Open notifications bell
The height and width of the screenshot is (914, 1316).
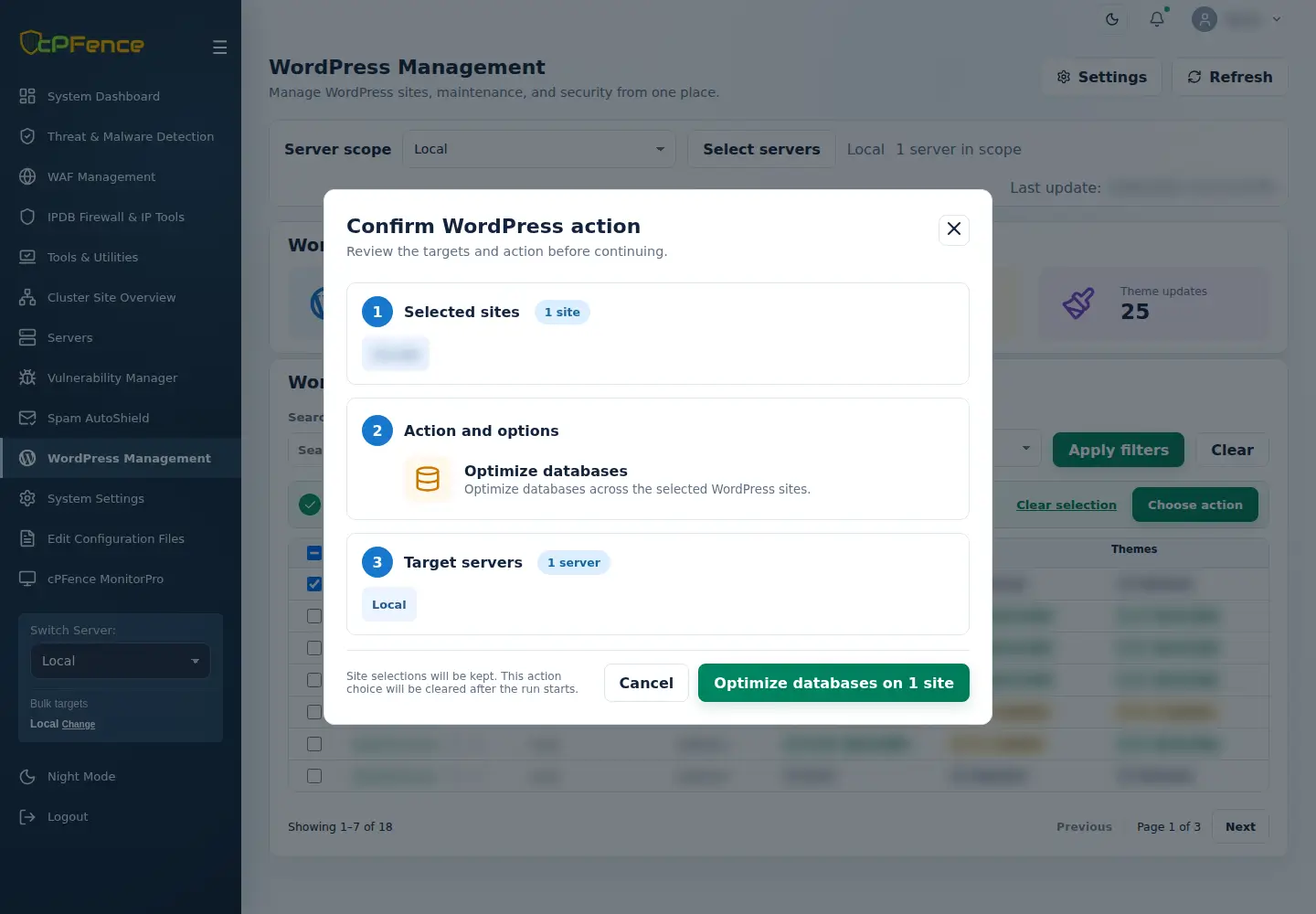(x=1157, y=19)
